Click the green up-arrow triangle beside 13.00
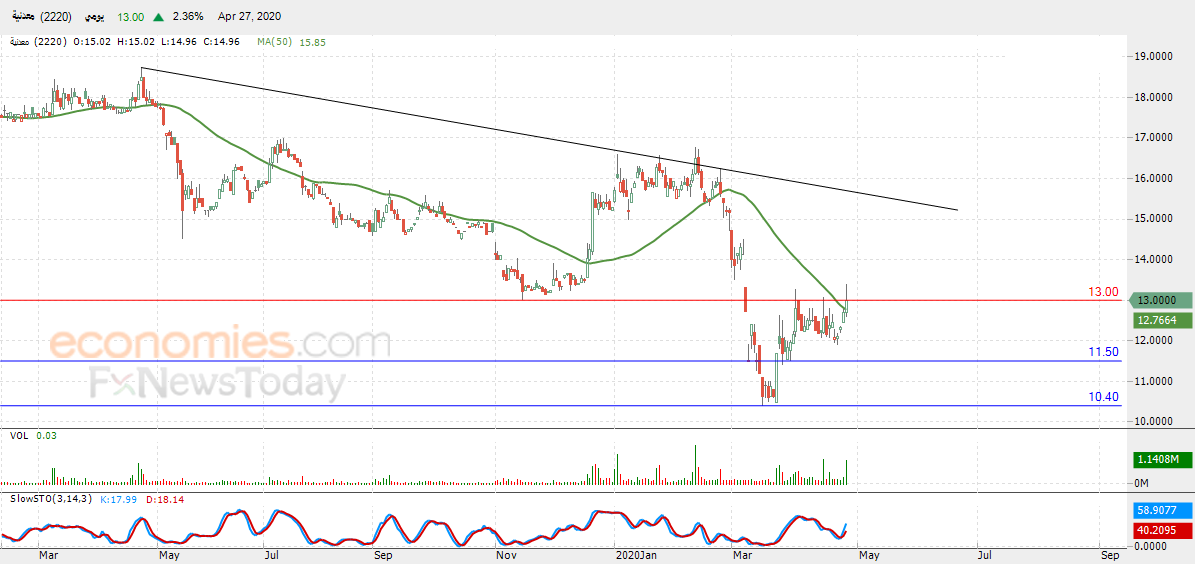The width and height of the screenshot is (1195, 564). coord(158,17)
